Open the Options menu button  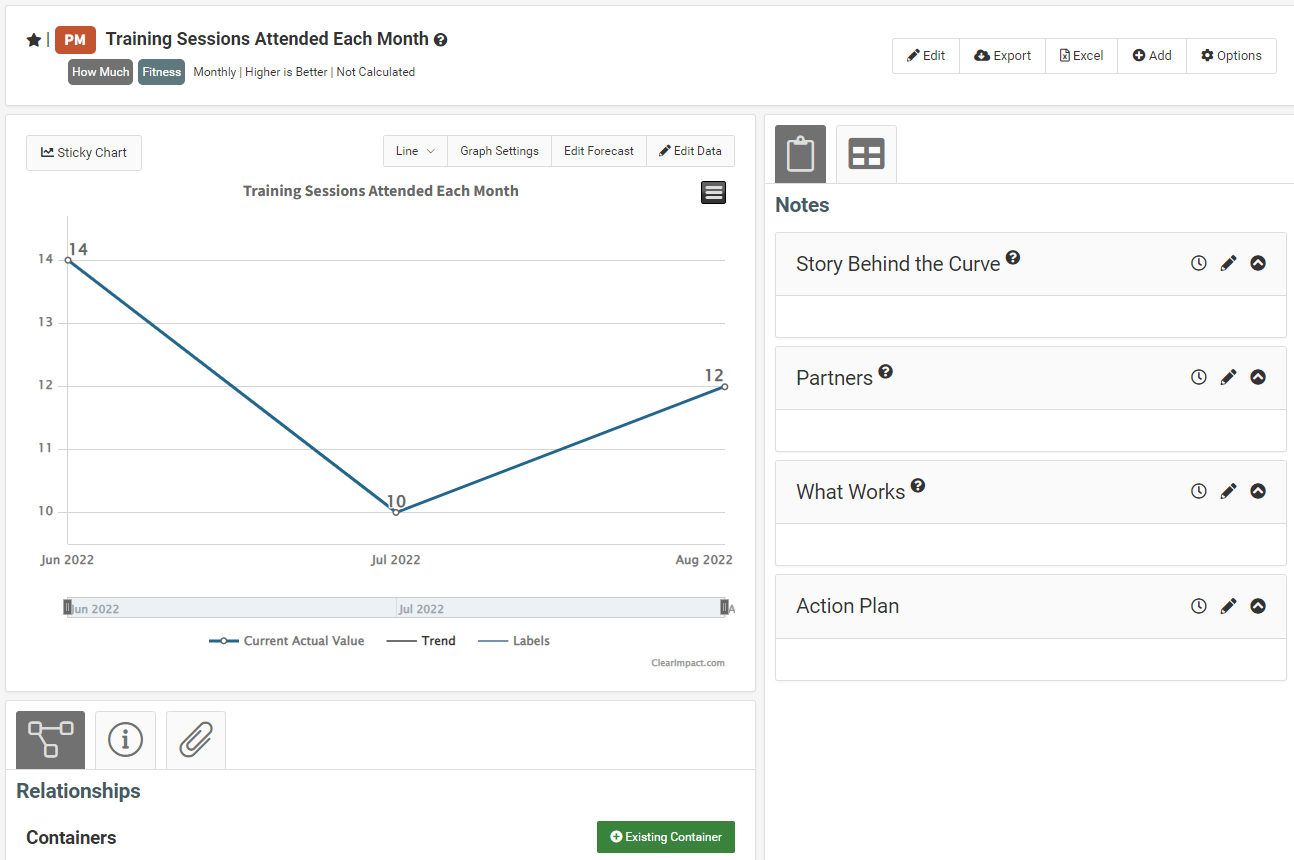[x=1231, y=56]
